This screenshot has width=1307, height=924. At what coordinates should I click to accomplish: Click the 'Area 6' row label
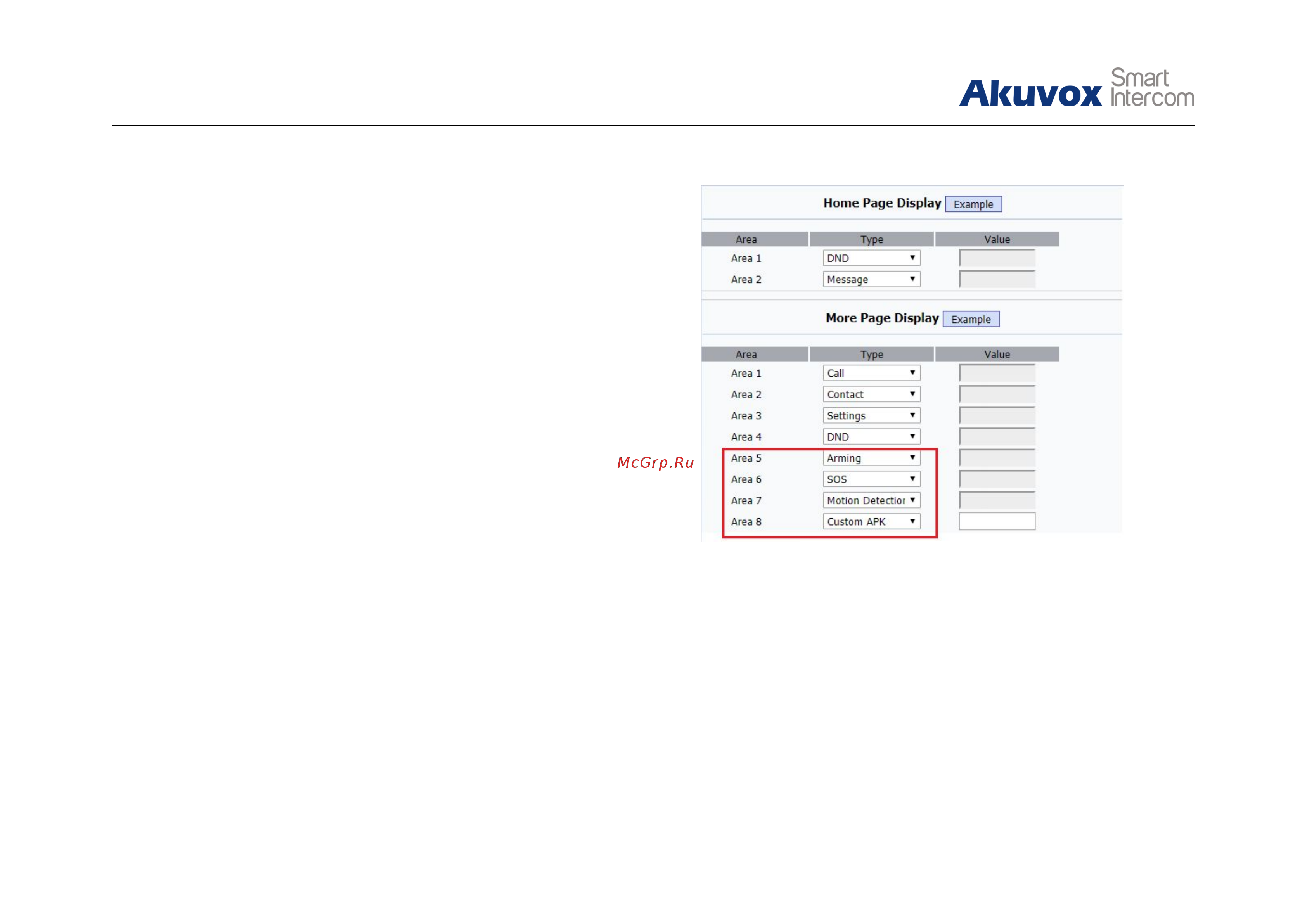[746, 479]
